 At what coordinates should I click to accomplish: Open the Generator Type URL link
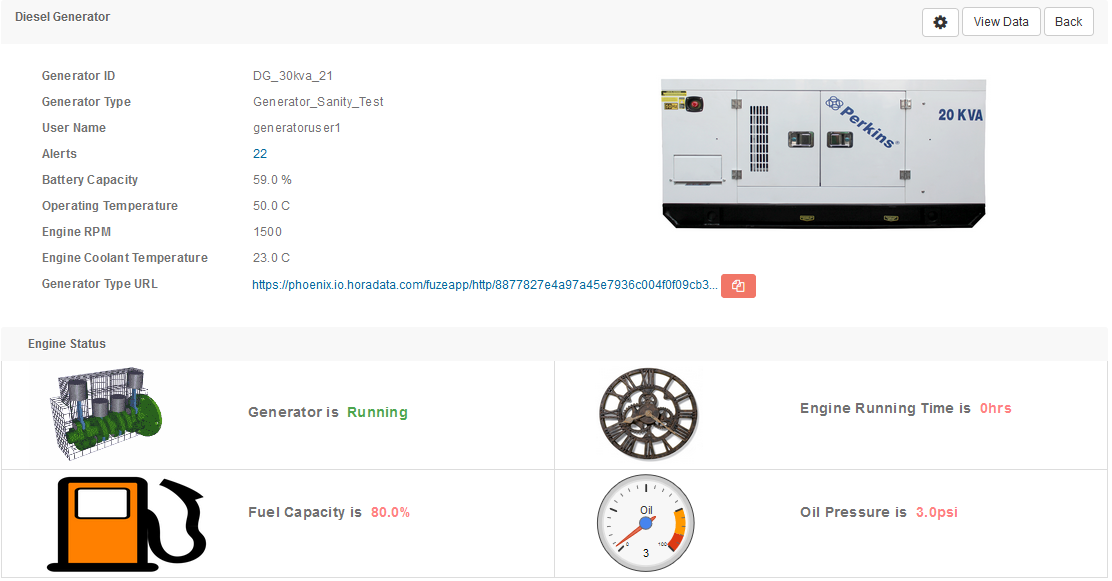484,285
